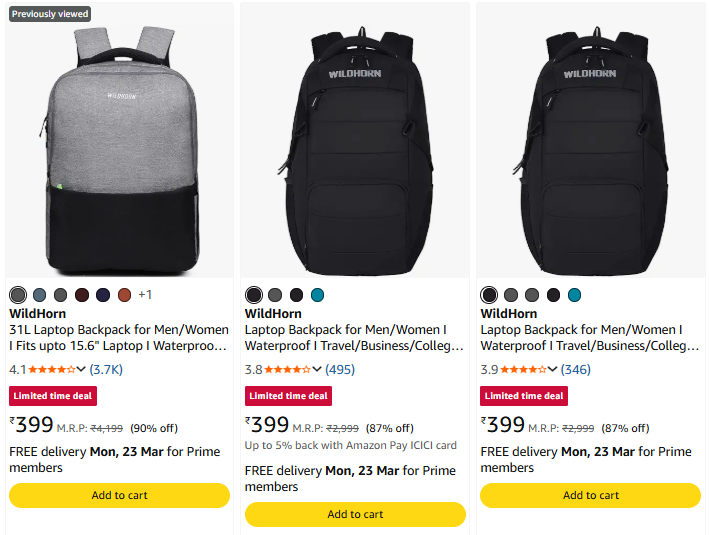709x535 pixels.
Task: Open the 346 customer reviews link
Action: [576, 369]
